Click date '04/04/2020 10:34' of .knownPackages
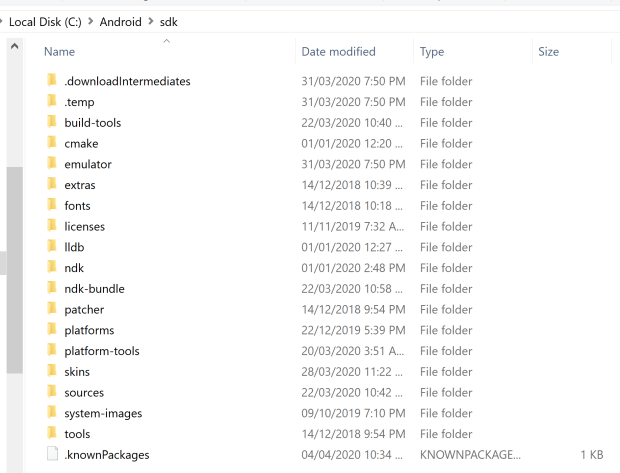 tap(352, 455)
